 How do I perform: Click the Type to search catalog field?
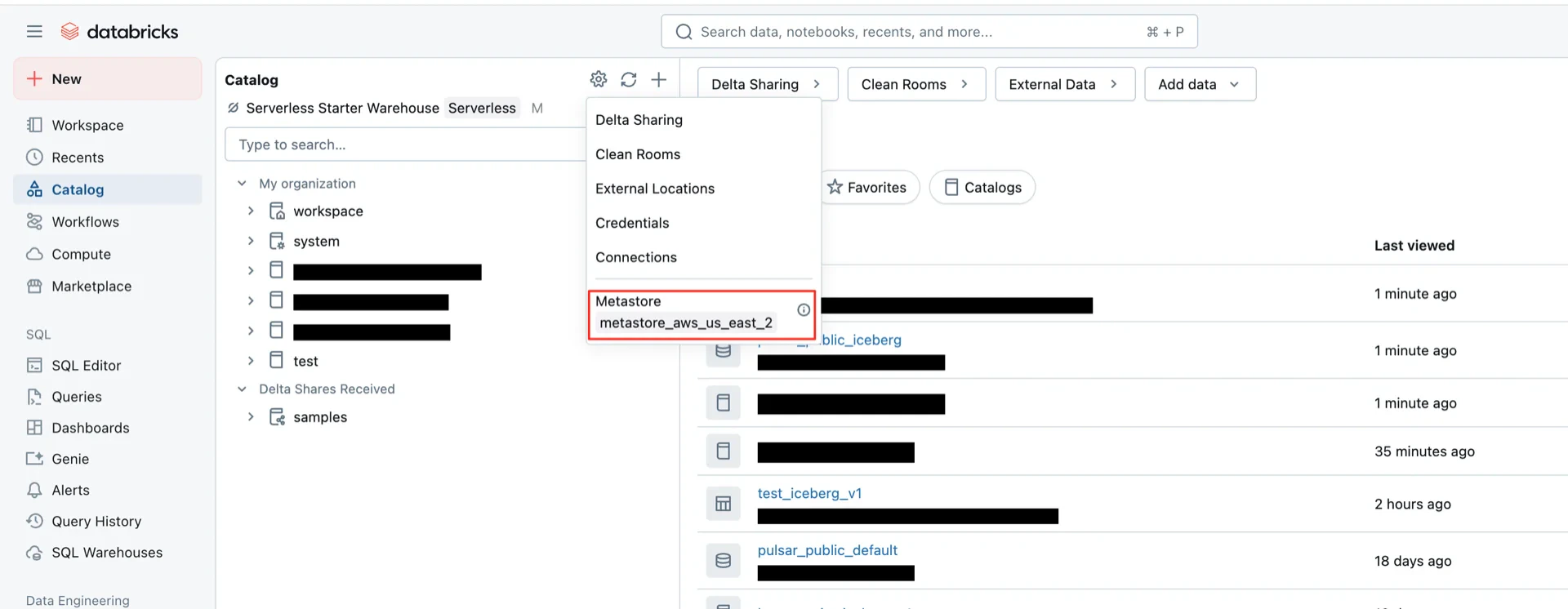coord(406,144)
